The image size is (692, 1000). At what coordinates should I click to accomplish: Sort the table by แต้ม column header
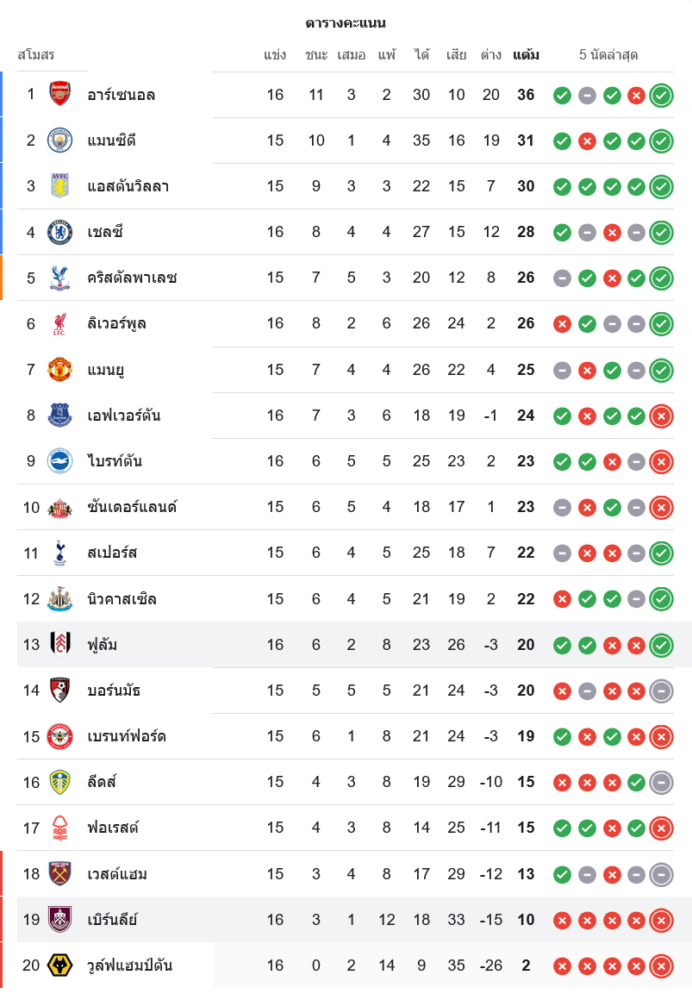coord(526,55)
